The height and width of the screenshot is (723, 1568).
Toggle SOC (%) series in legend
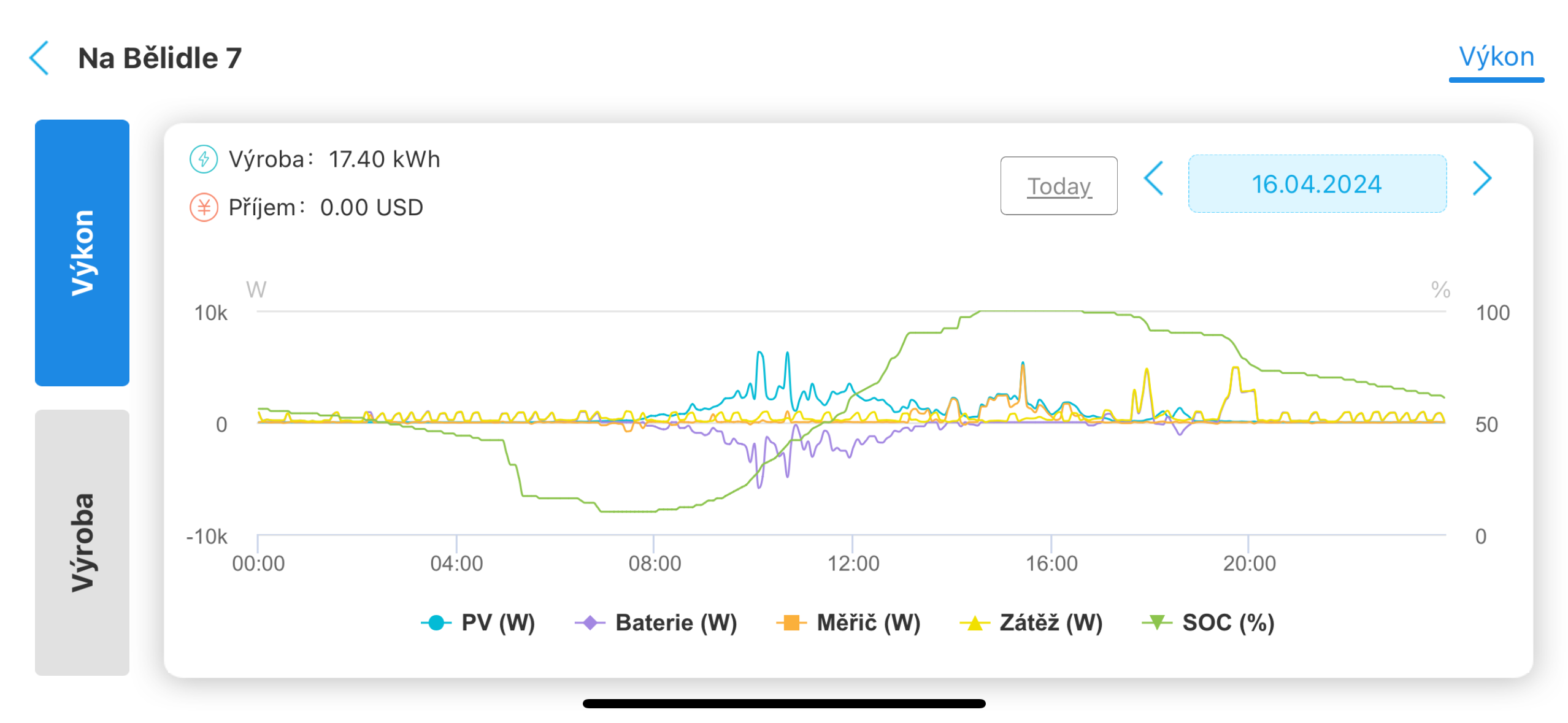1209,622
